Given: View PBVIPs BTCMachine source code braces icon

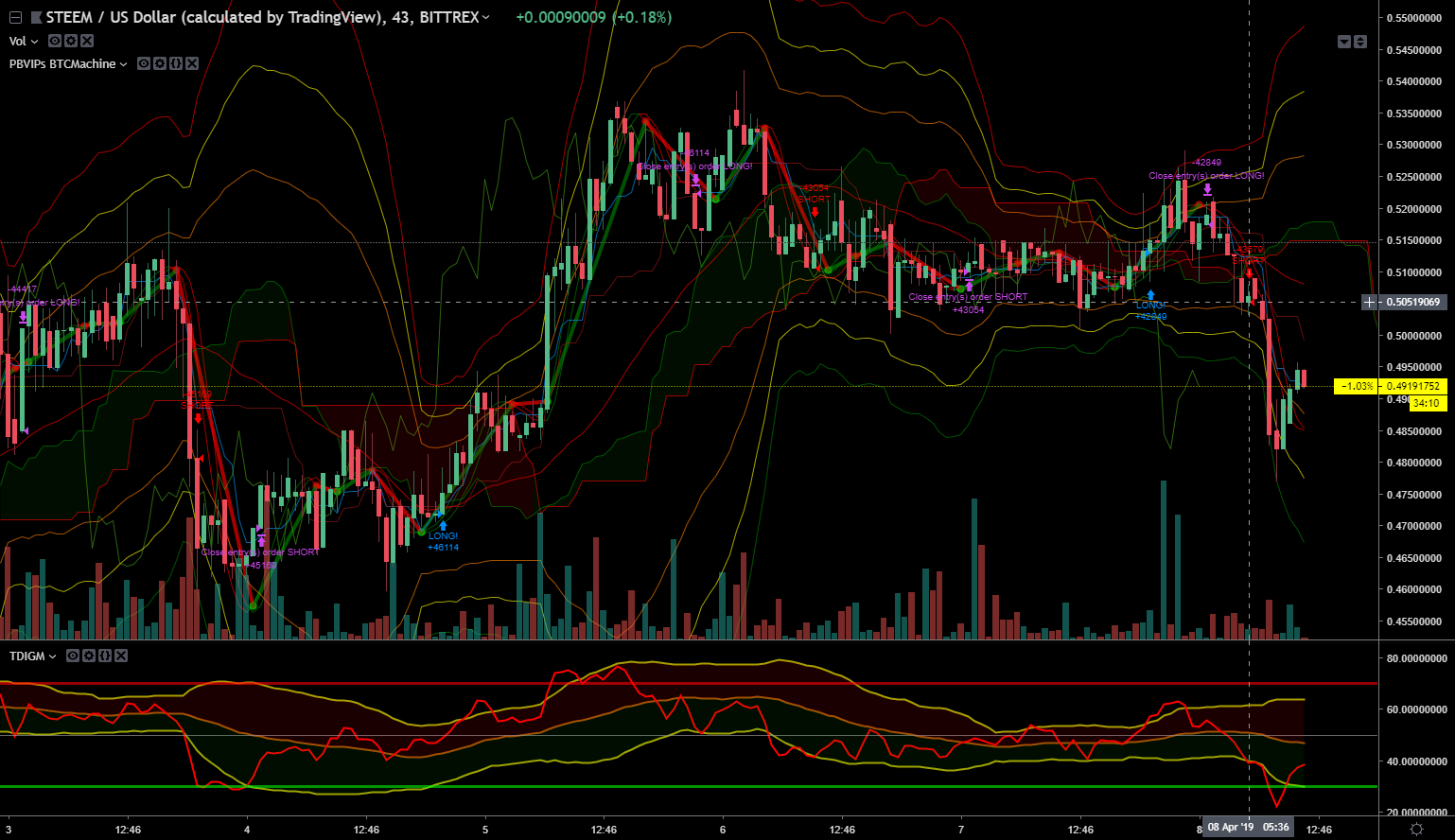Looking at the screenshot, I should pyautogui.click(x=176, y=63).
